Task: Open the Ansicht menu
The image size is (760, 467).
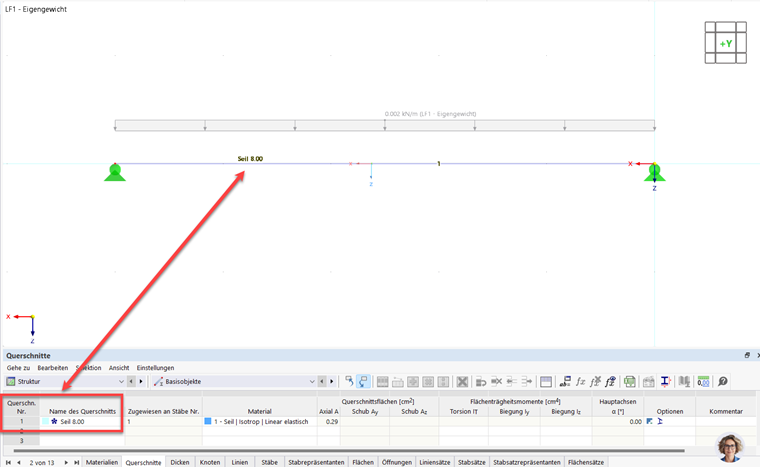Action: click(x=119, y=368)
